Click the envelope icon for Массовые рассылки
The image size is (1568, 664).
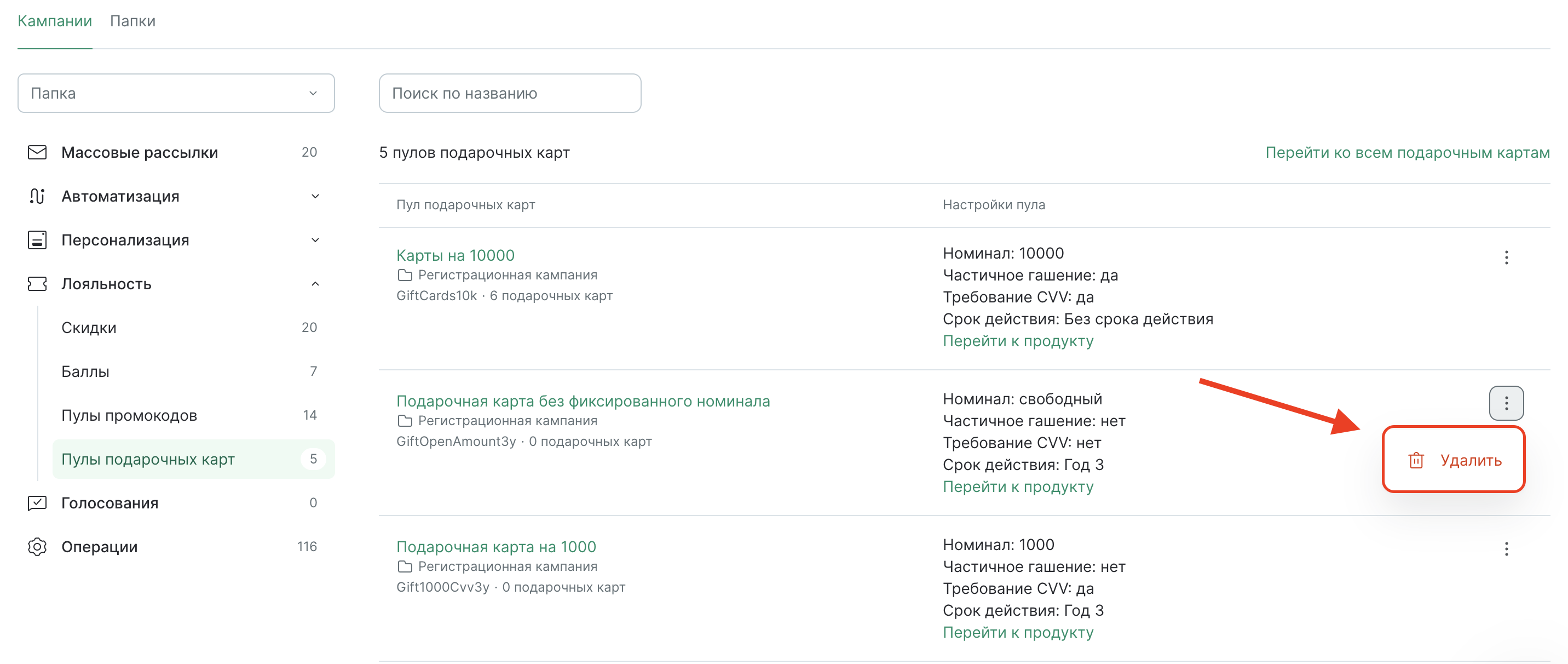[37, 152]
